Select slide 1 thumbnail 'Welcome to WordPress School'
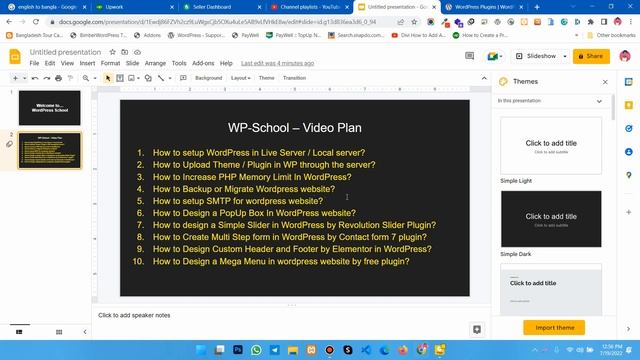 50,108
